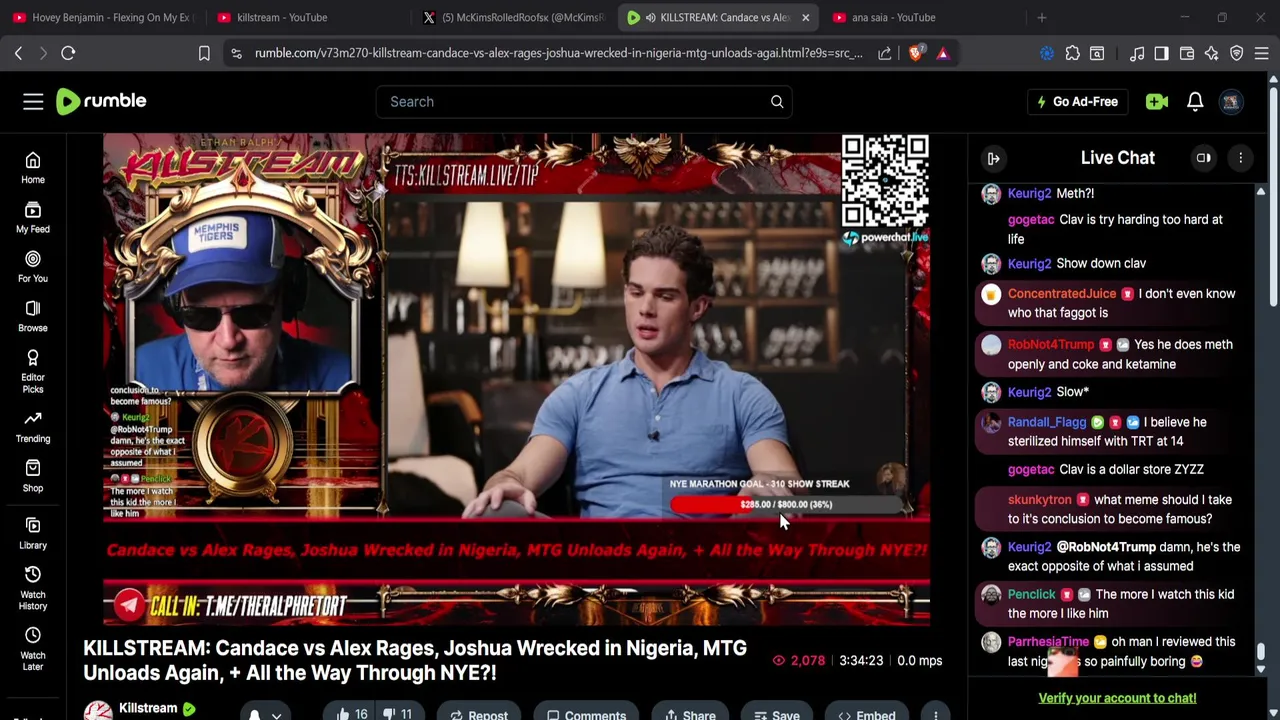
Task: Open the notifications bell
Action: [1195, 101]
